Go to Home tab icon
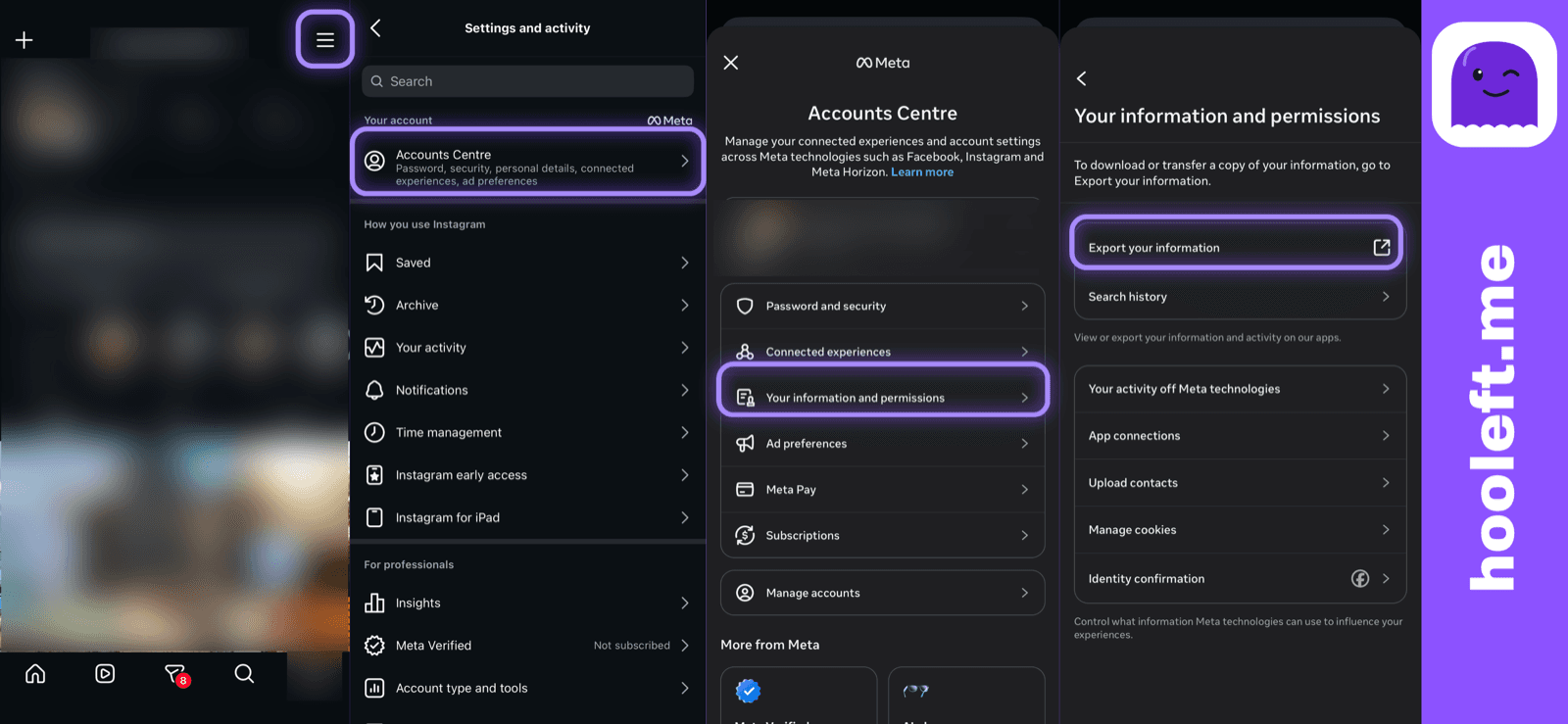 (x=35, y=674)
